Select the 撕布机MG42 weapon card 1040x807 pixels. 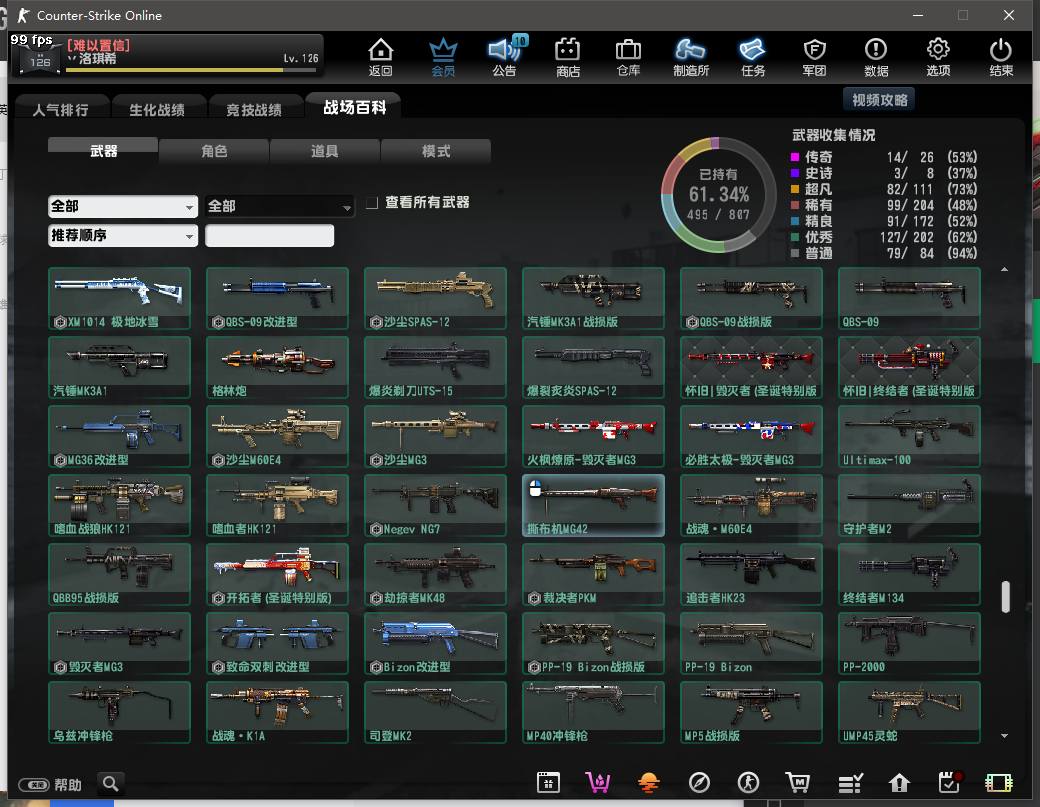coord(593,505)
